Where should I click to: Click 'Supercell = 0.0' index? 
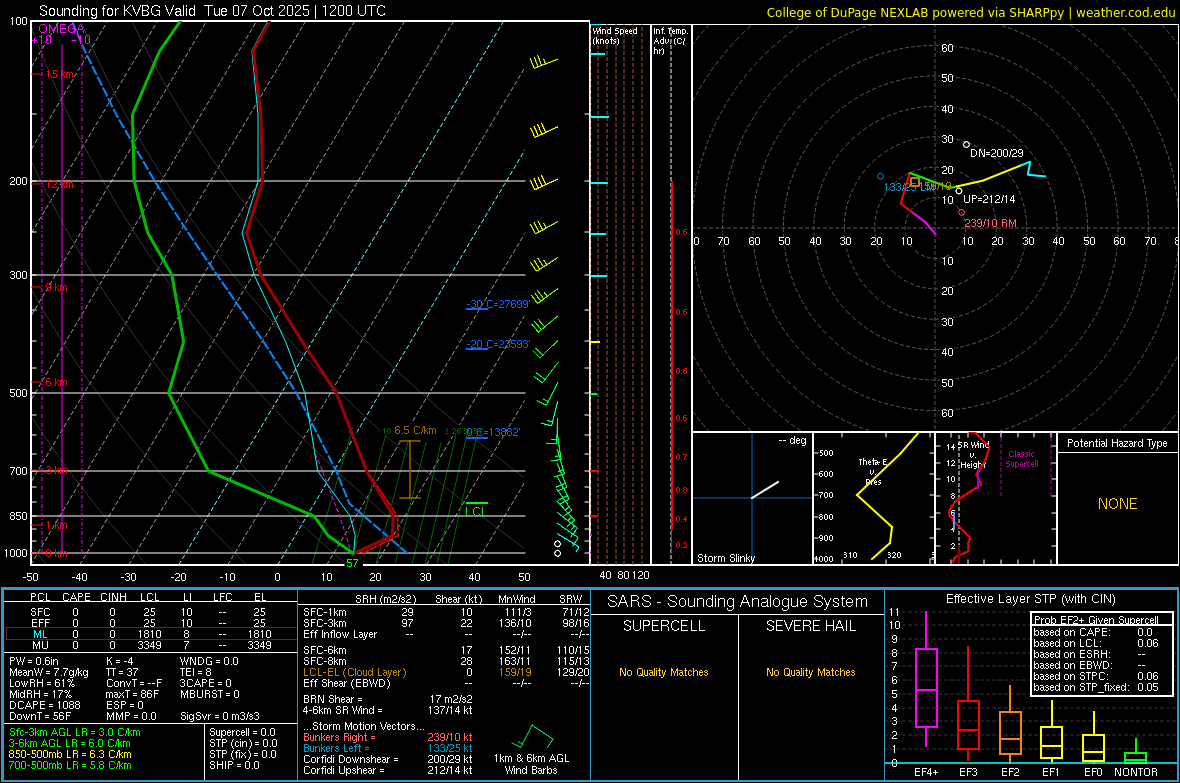coord(242,732)
